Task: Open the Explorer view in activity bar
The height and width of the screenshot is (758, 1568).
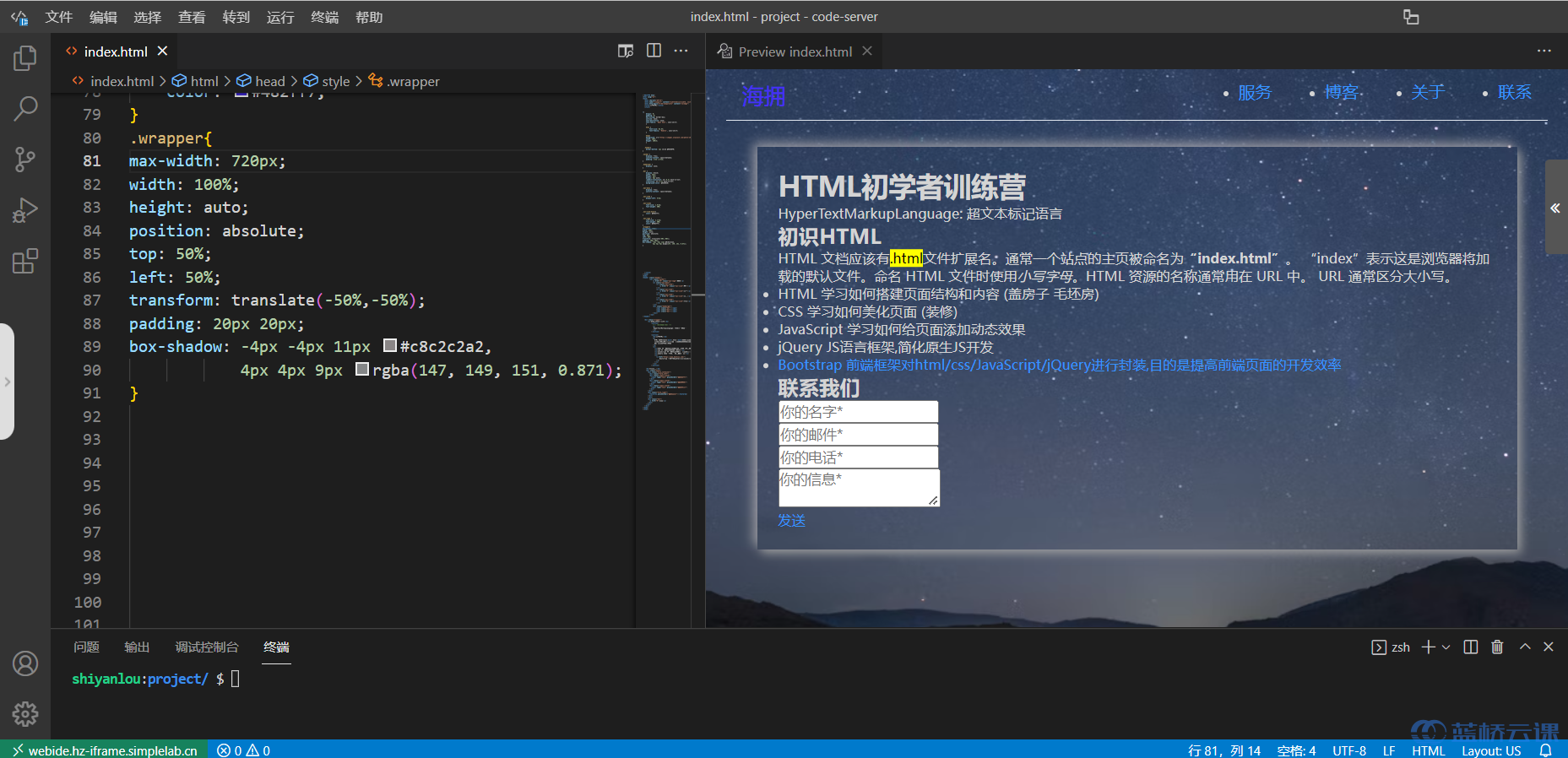Action: tap(25, 58)
